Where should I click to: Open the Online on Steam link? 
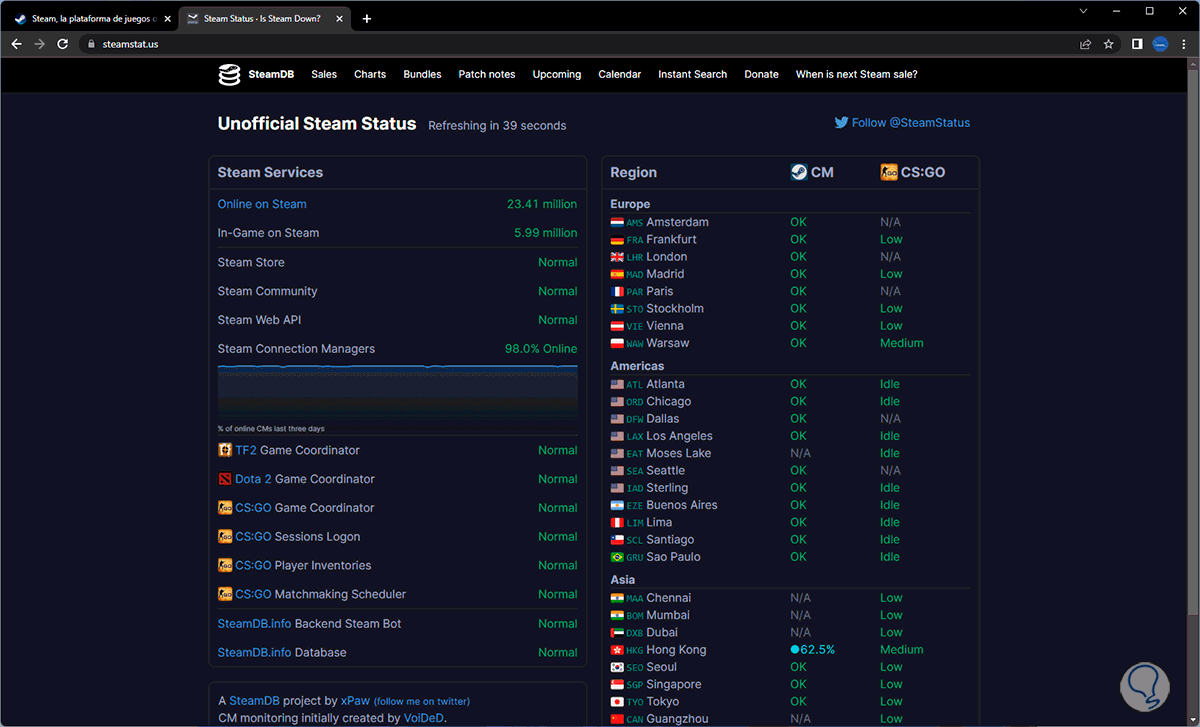coord(262,204)
